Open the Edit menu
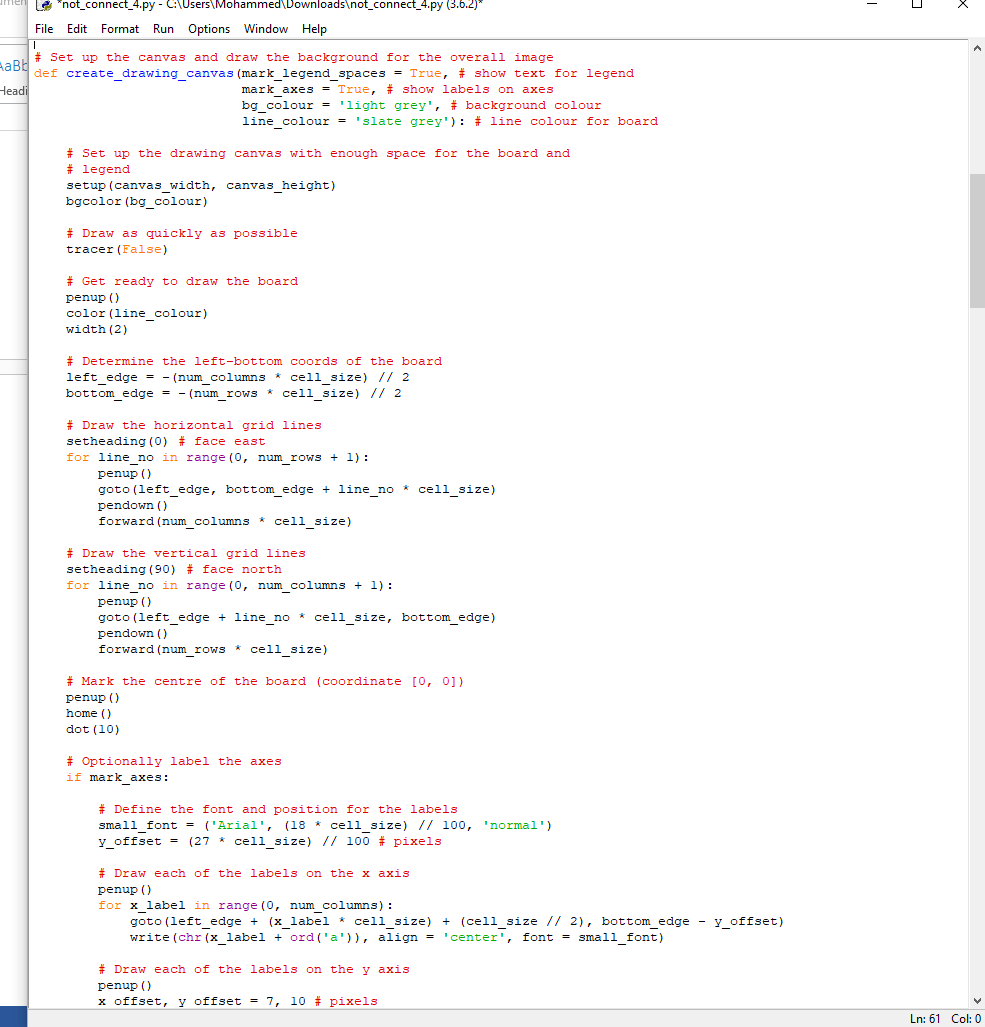985x1027 pixels. [x=76, y=29]
